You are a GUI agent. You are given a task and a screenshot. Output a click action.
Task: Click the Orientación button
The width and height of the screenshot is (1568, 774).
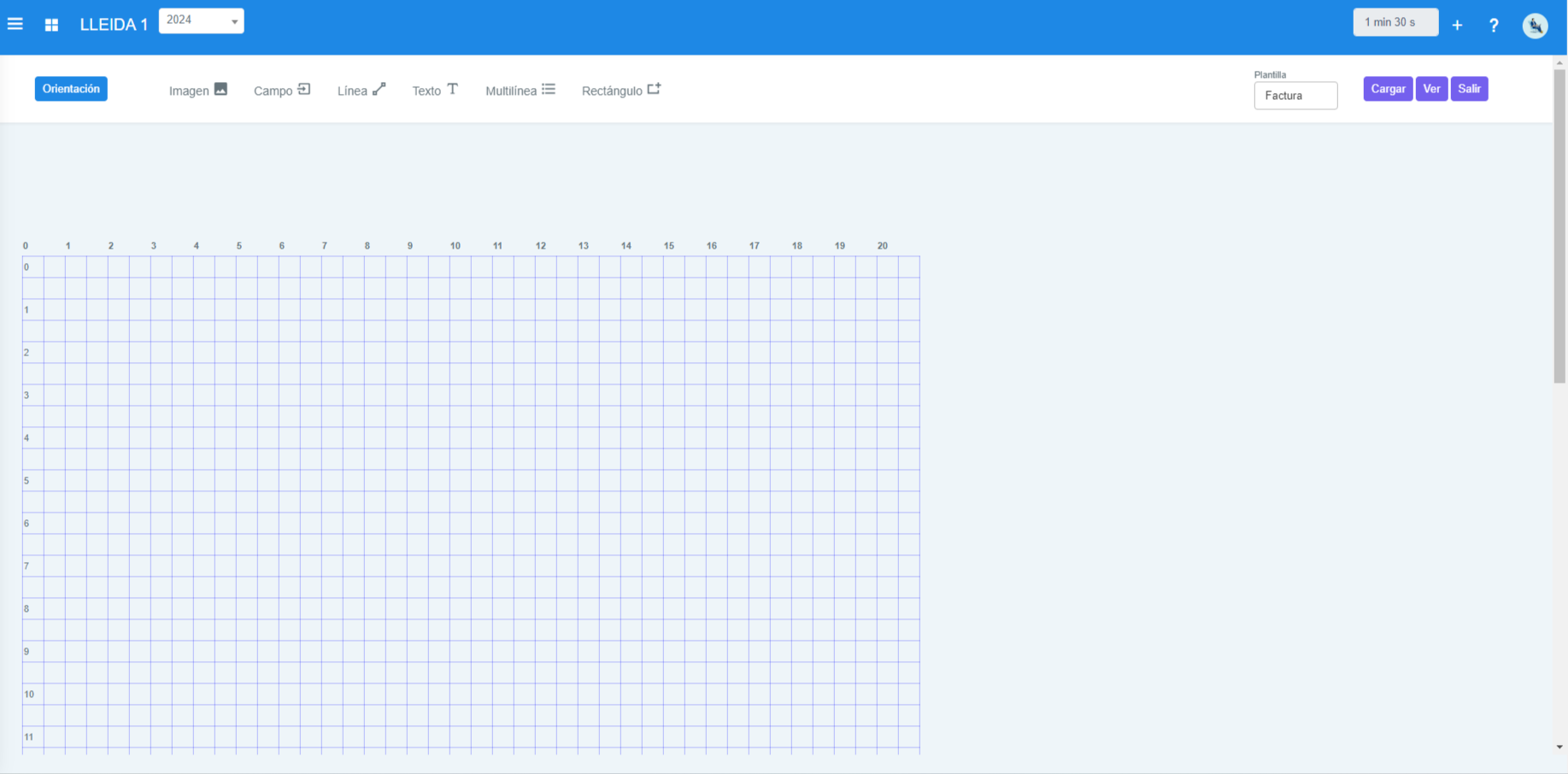(71, 89)
